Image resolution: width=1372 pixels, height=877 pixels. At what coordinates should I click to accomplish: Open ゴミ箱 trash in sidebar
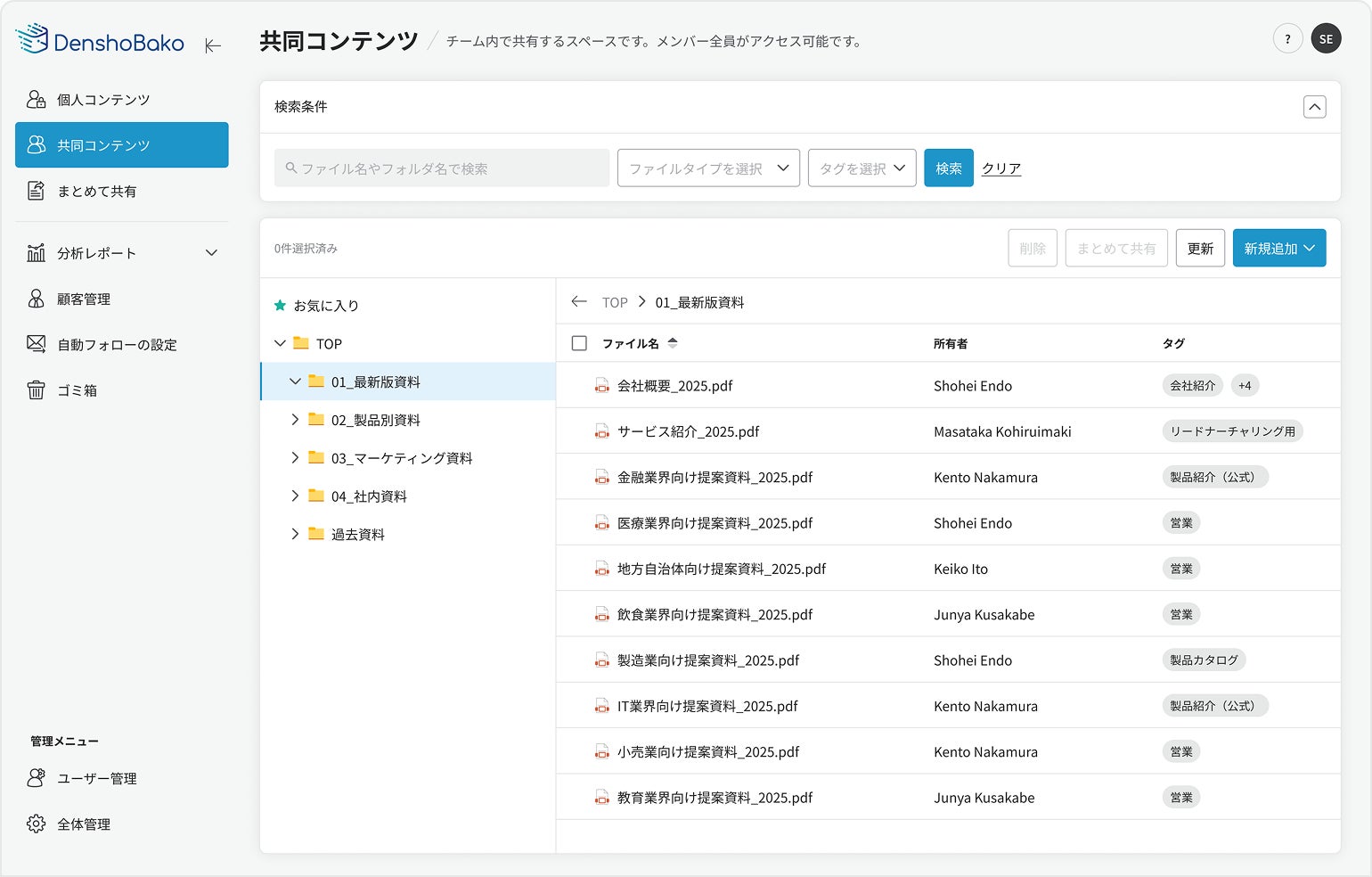click(x=77, y=390)
